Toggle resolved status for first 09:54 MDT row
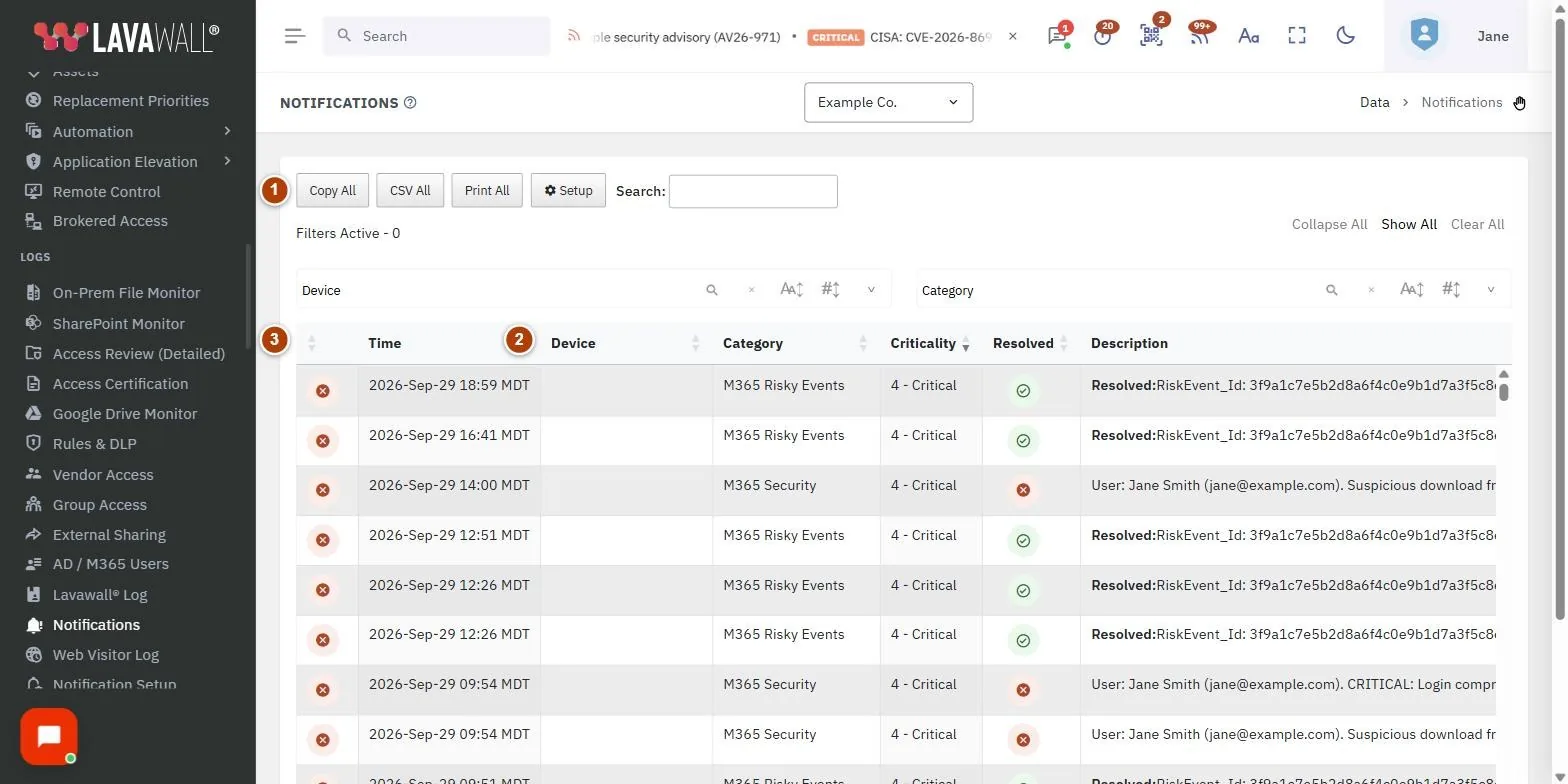This screenshot has height=784, width=1568. (1023, 690)
